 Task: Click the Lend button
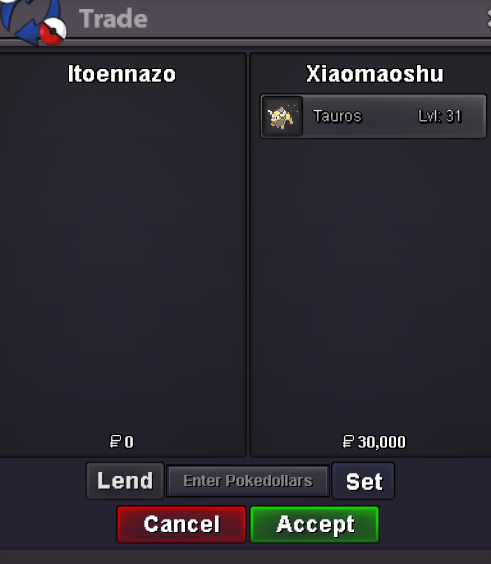(125, 481)
